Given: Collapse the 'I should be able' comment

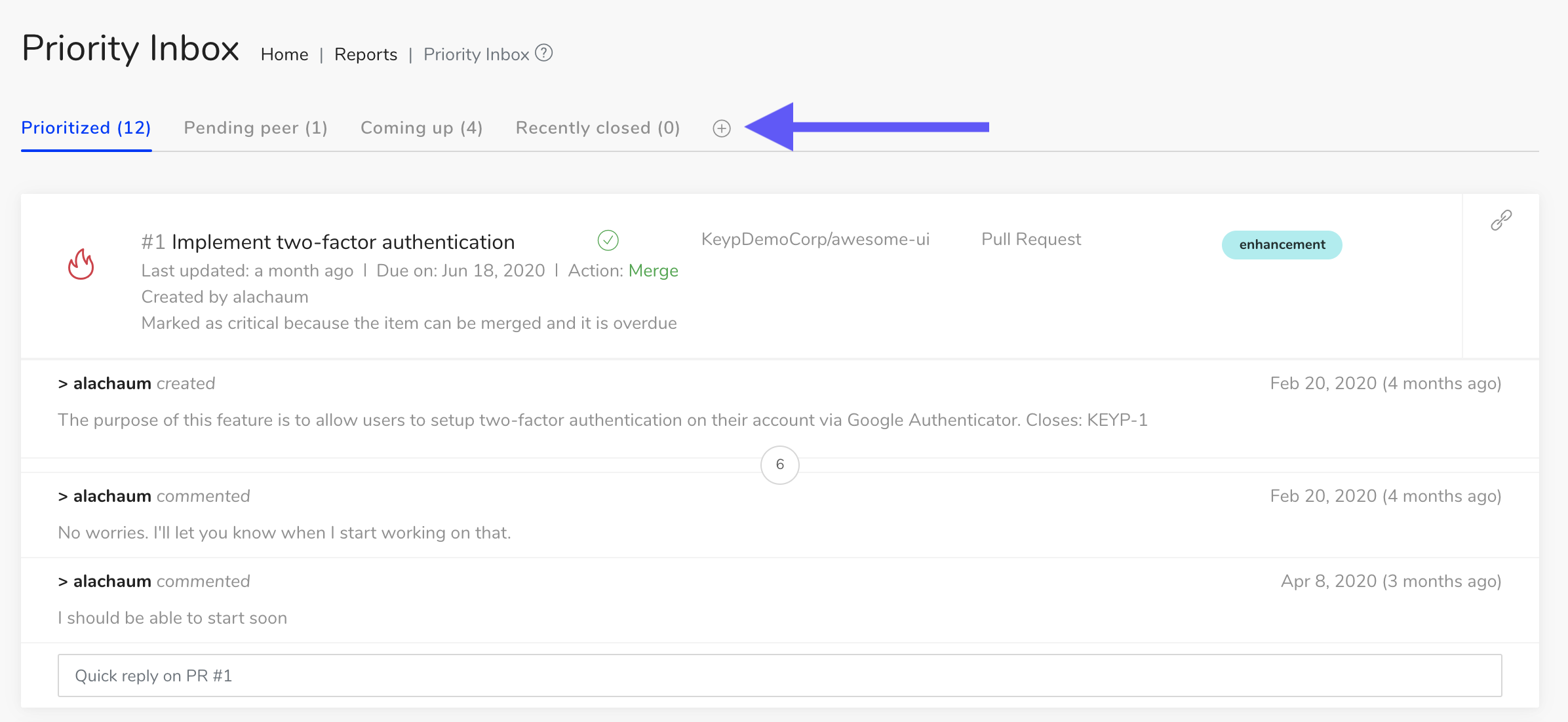Looking at the screenshot, I should (x=63, y=582).
